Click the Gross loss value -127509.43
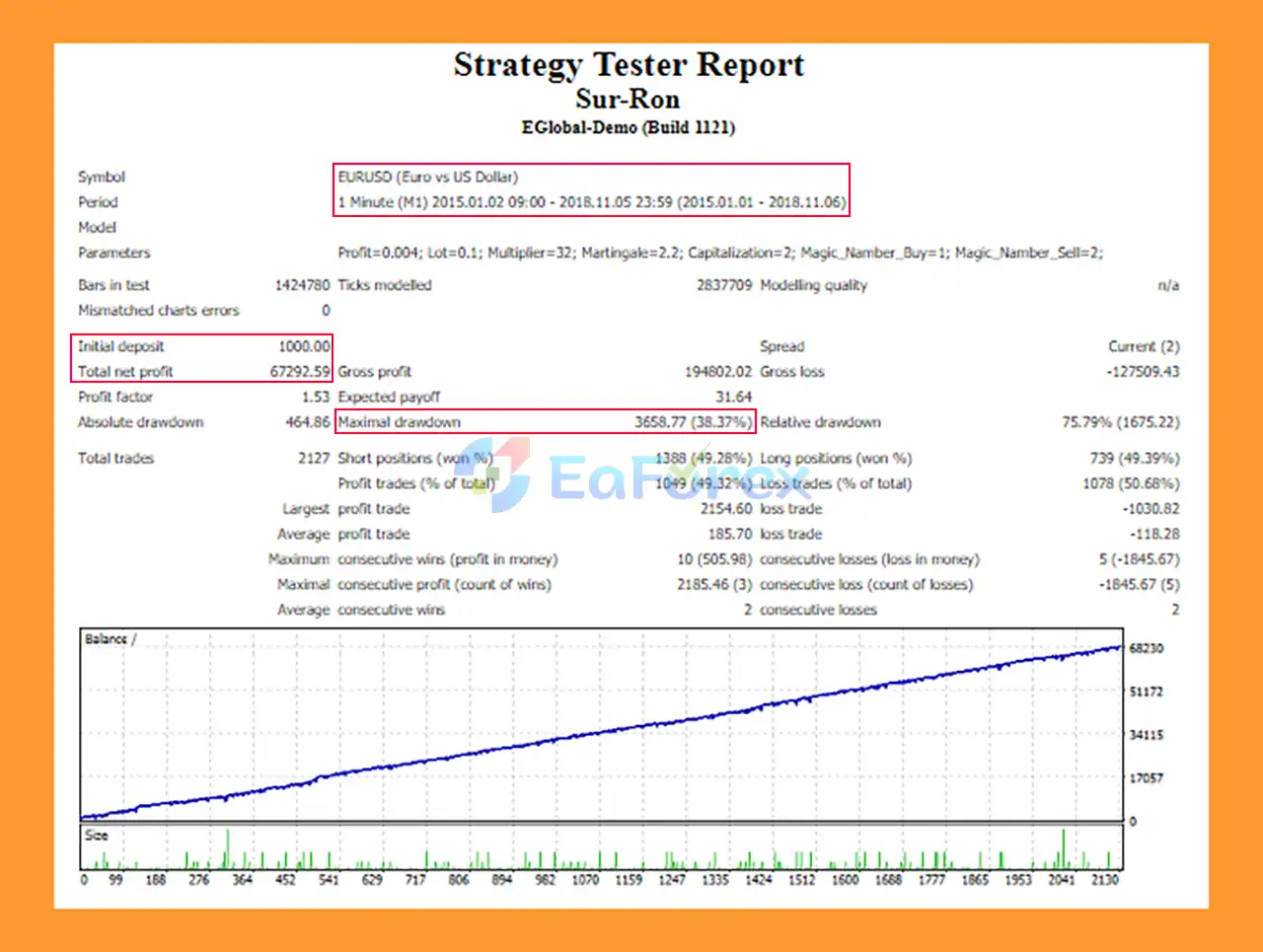1263x952 pixels. 1143,372
